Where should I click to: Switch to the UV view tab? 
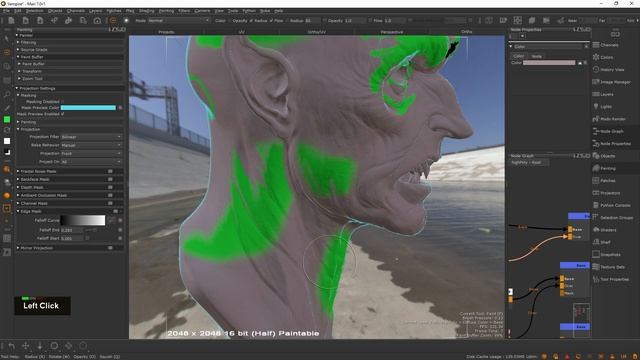[241, 32]
